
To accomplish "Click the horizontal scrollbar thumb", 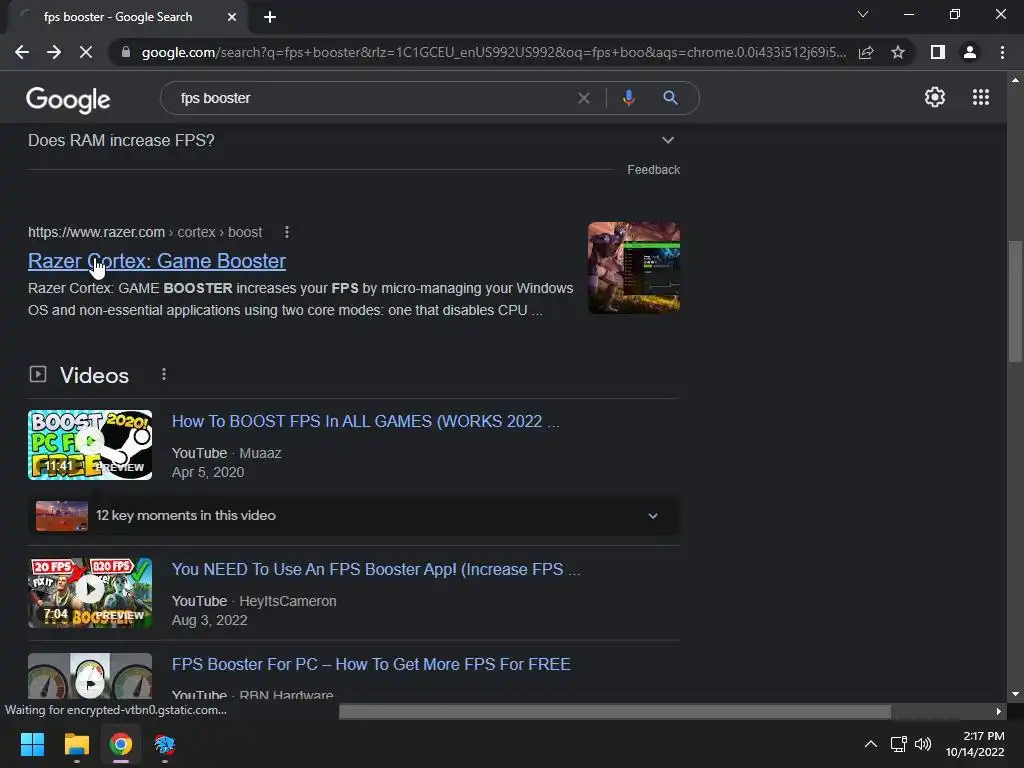I will [x=615, y=711].
